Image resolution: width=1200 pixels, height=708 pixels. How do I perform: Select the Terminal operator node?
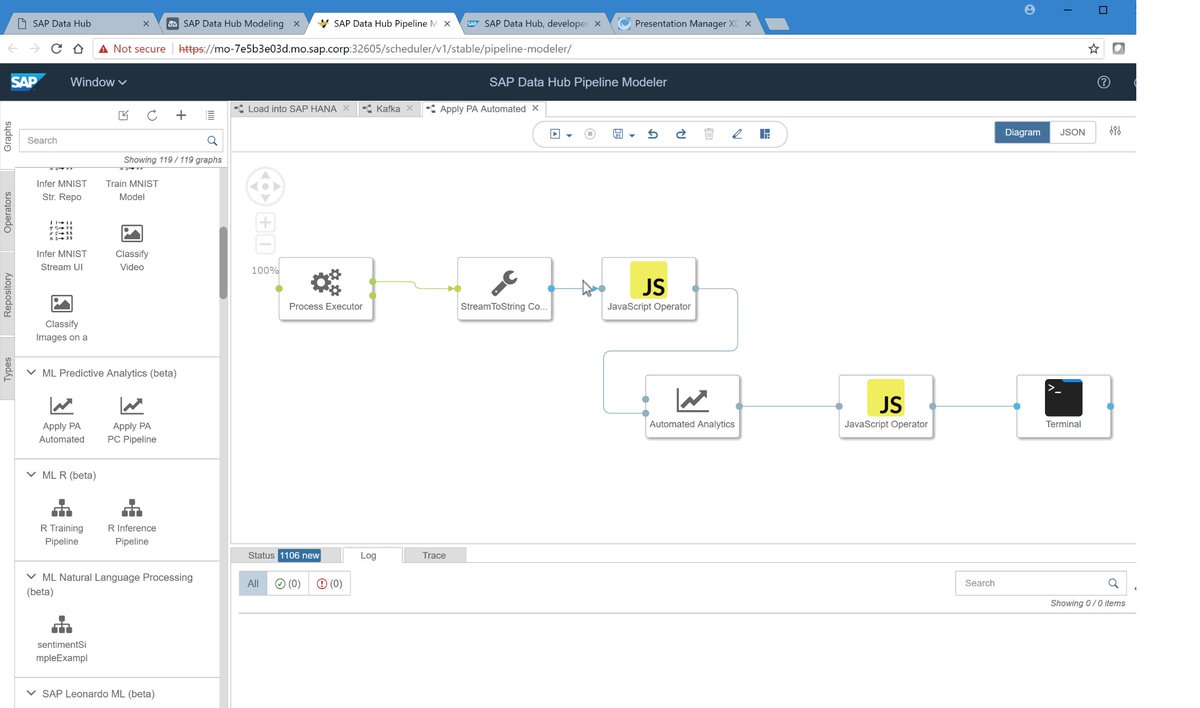[1063, 406]
